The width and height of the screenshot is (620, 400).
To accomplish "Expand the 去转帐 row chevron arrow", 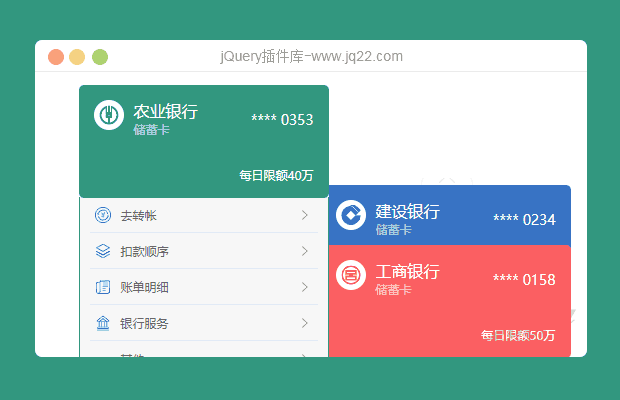I will coord(305,215).
